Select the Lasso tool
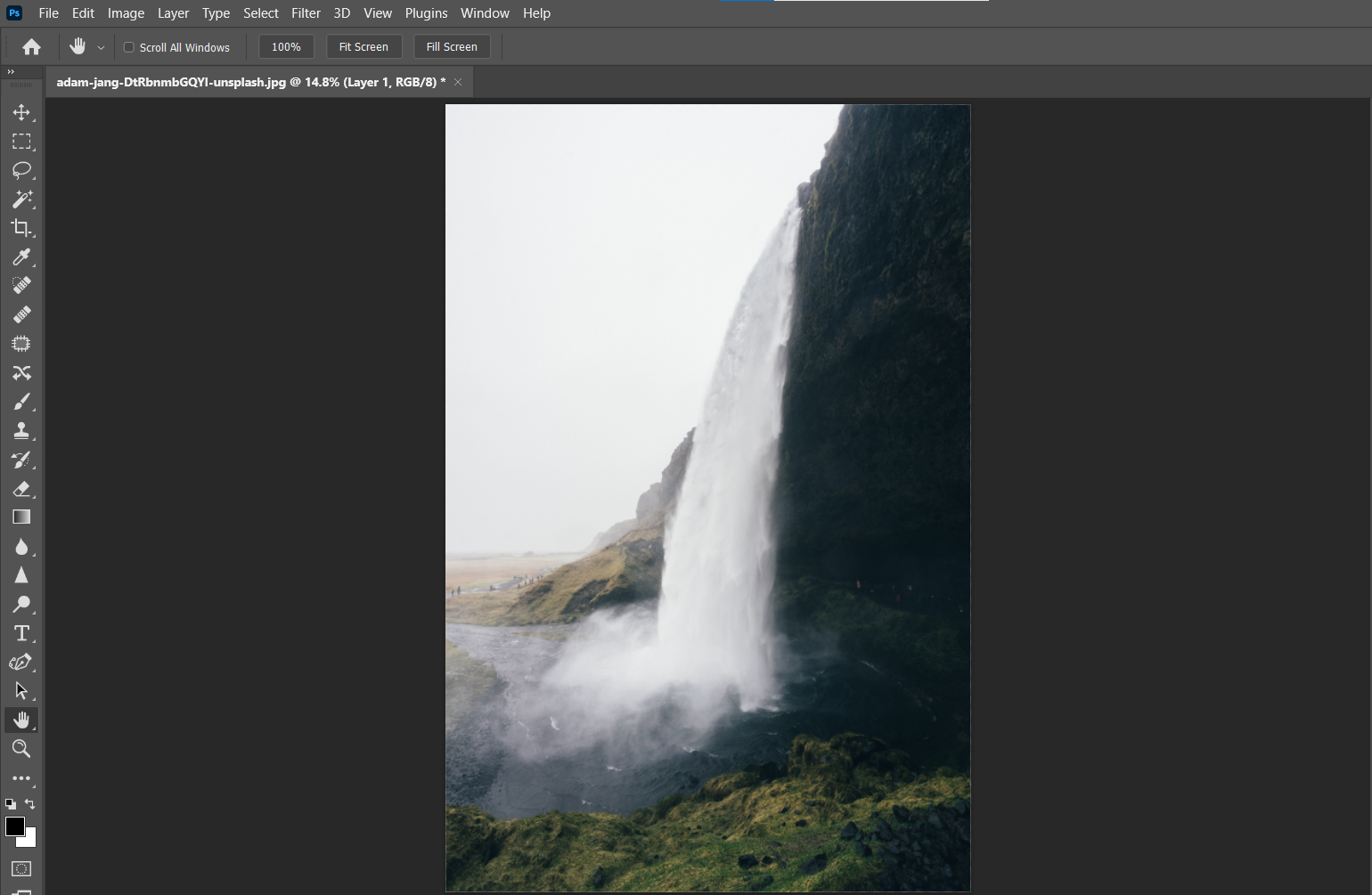This screenshot has height=895, width=1372. click(21, 170)
